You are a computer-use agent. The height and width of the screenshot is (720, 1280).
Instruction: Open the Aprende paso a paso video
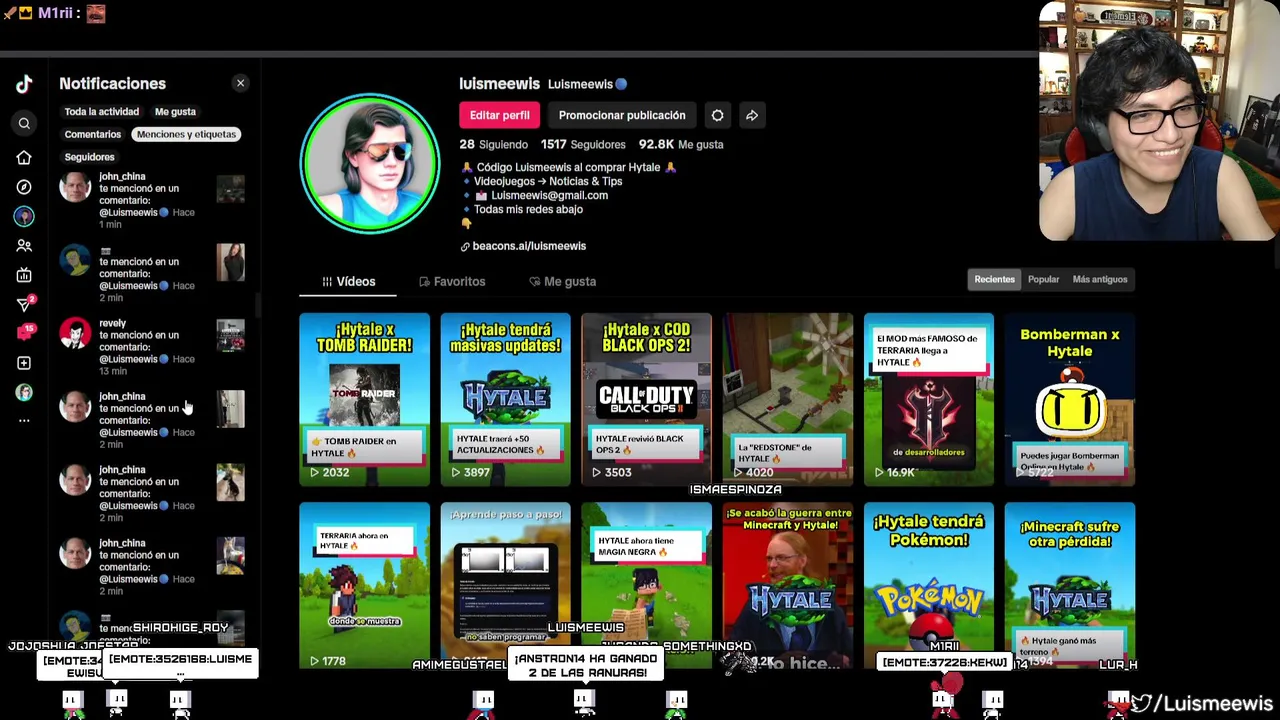coord(505,586)
